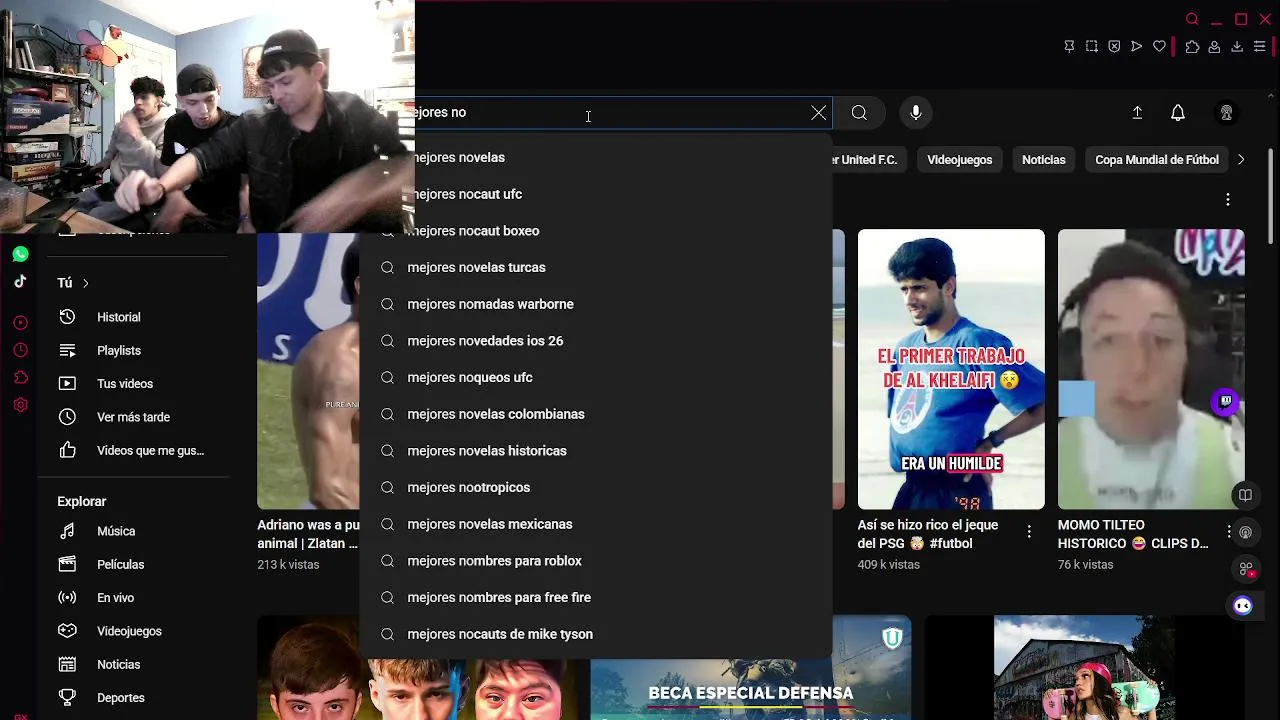The image size is (1280, 720).
Task: Choose suggestion 'mejores nombres para roblox'
Action: pyautogui.click(x=596, y=561)
